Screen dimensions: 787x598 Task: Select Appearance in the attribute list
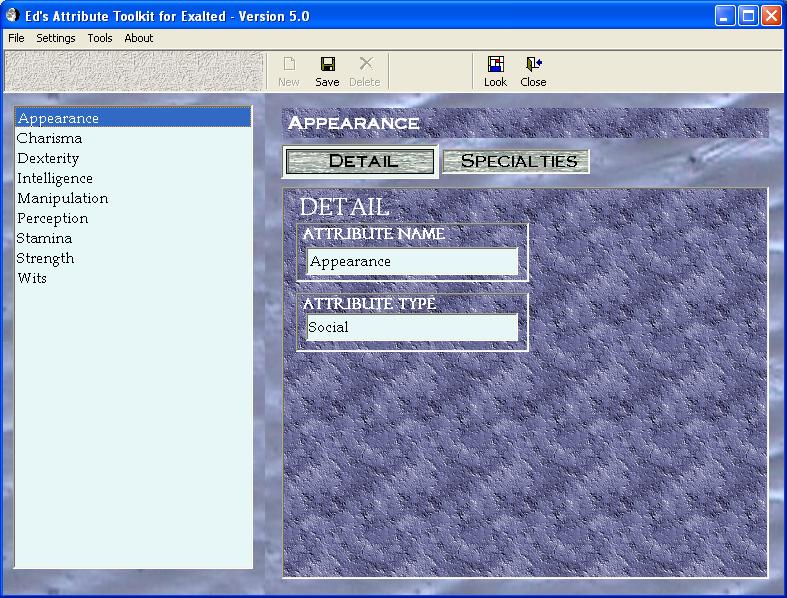(133, 118)
